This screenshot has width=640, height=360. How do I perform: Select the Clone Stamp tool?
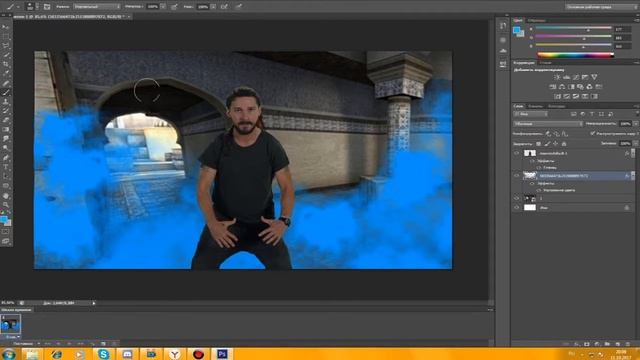[x=6, y=102]
